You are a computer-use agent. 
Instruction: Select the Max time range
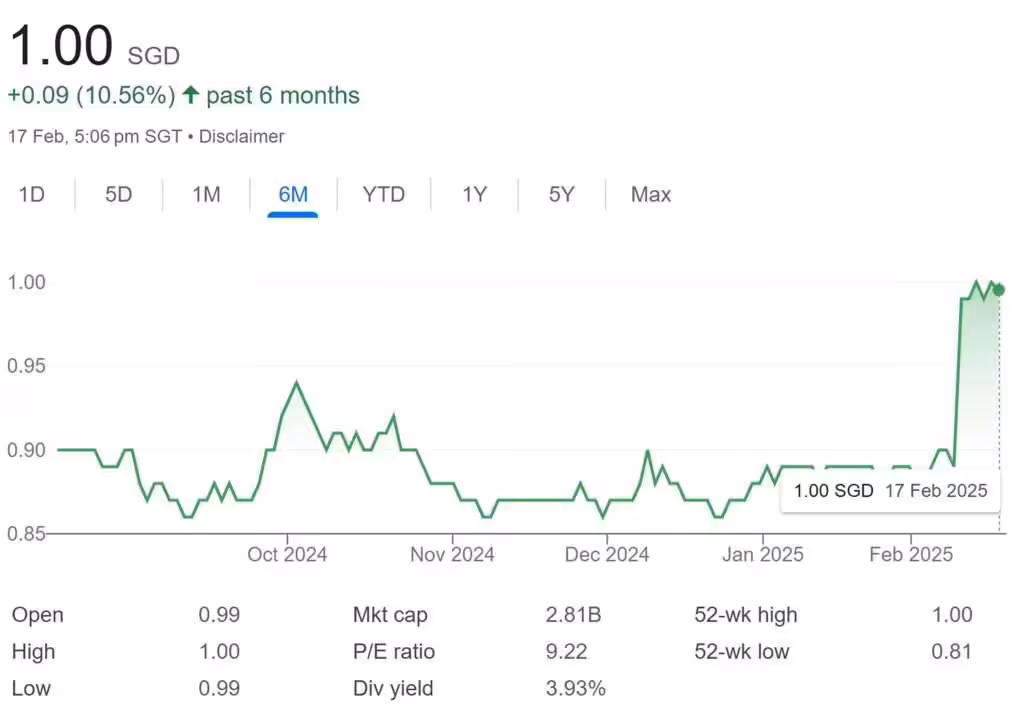tap(649, 195)
